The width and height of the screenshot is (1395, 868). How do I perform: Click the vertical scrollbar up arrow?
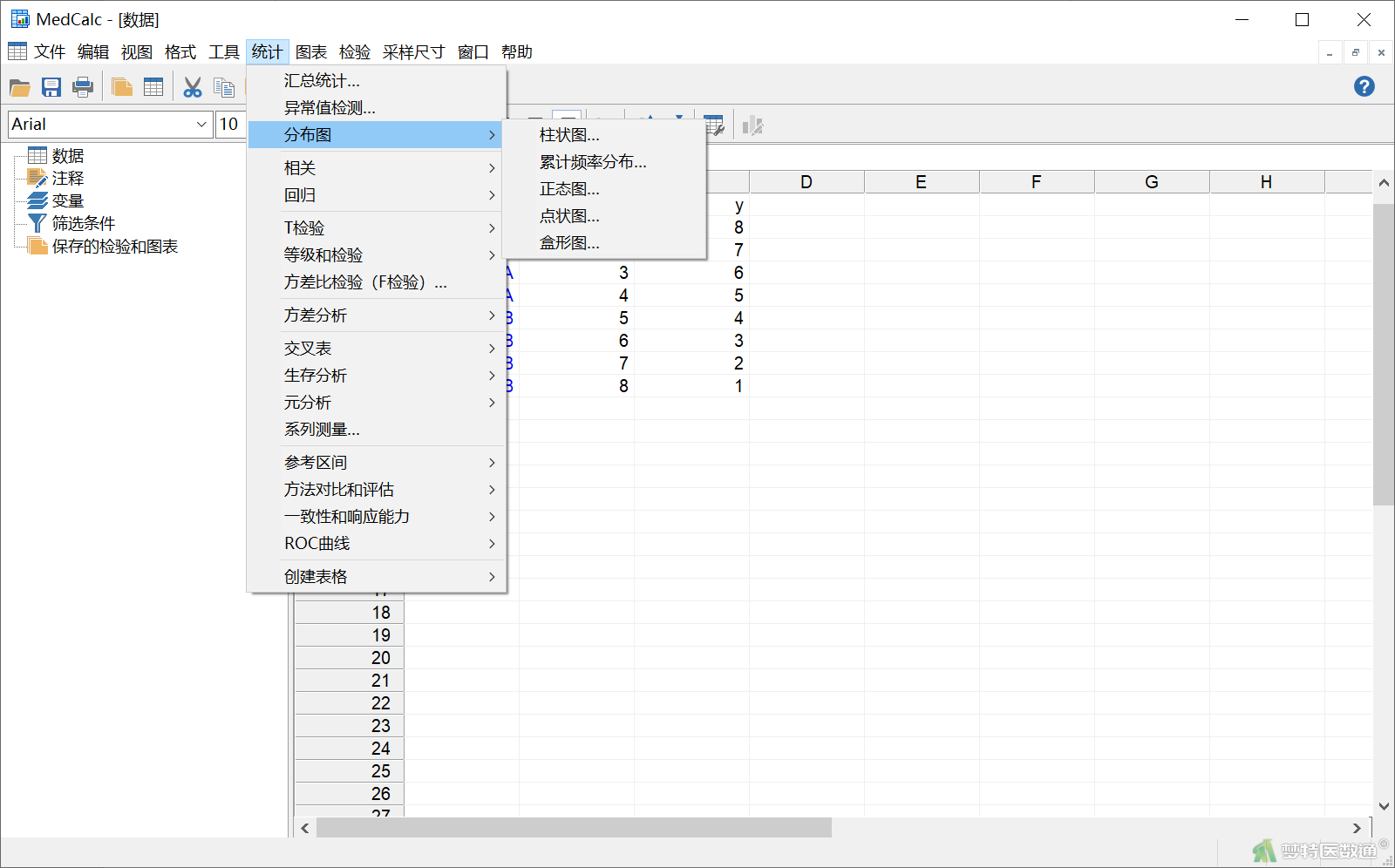(x=1384, y=183)
